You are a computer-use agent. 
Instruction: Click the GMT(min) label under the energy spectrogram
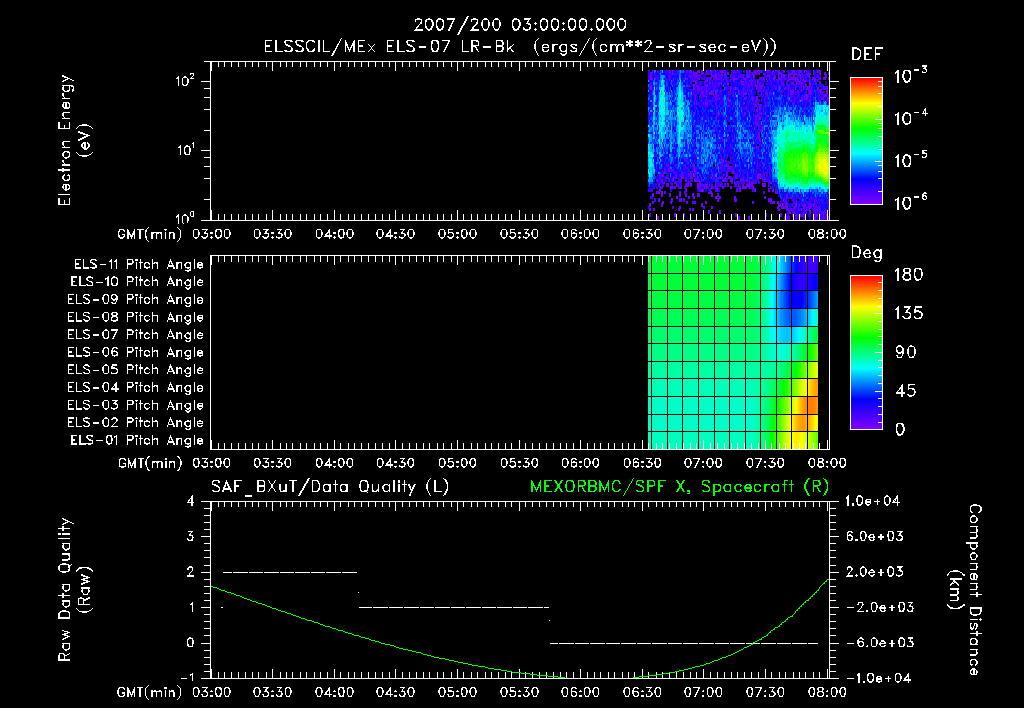pyautogui.click(x=150, y=234)
